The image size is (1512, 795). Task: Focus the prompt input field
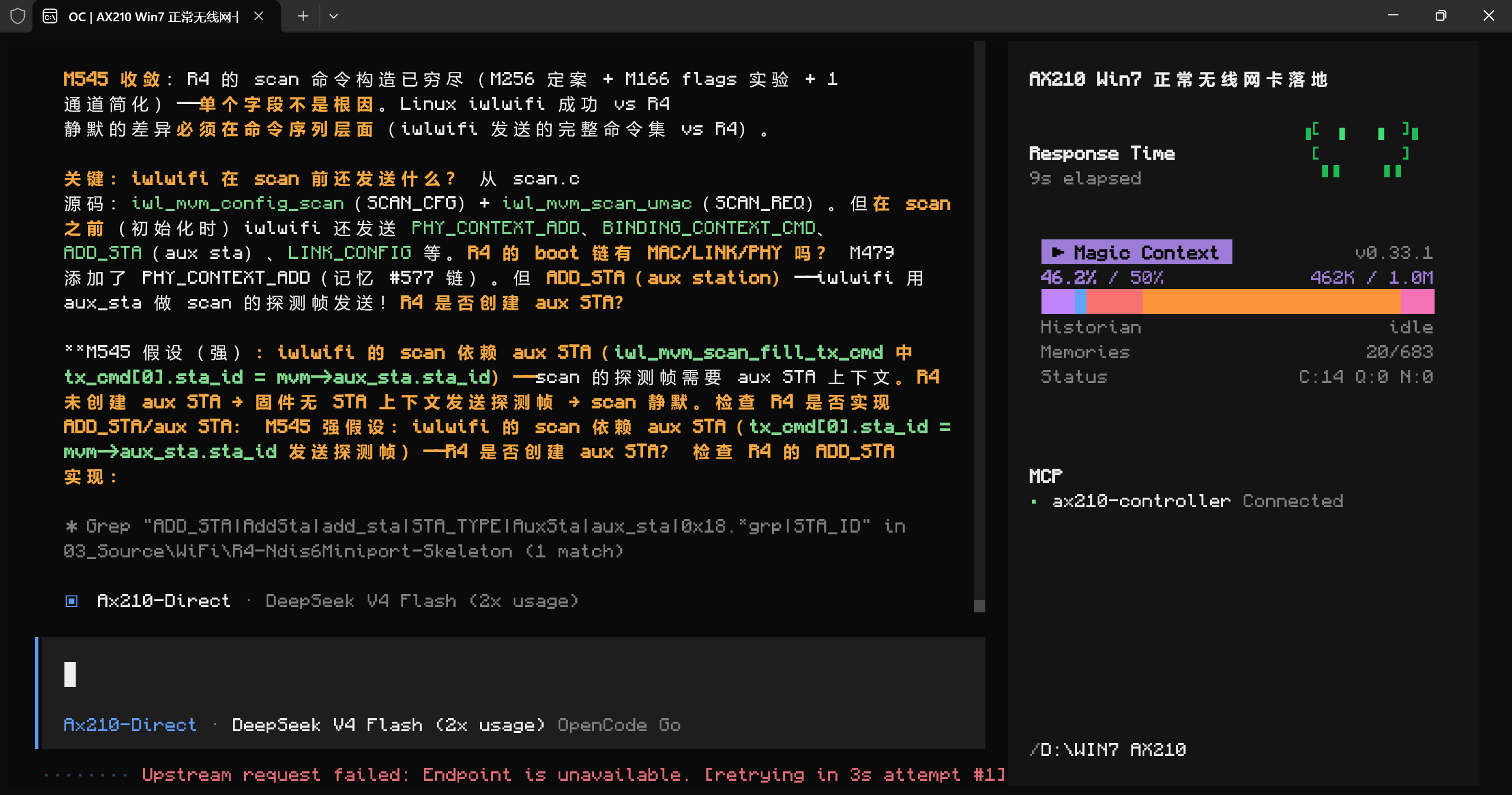pos(513,674)
